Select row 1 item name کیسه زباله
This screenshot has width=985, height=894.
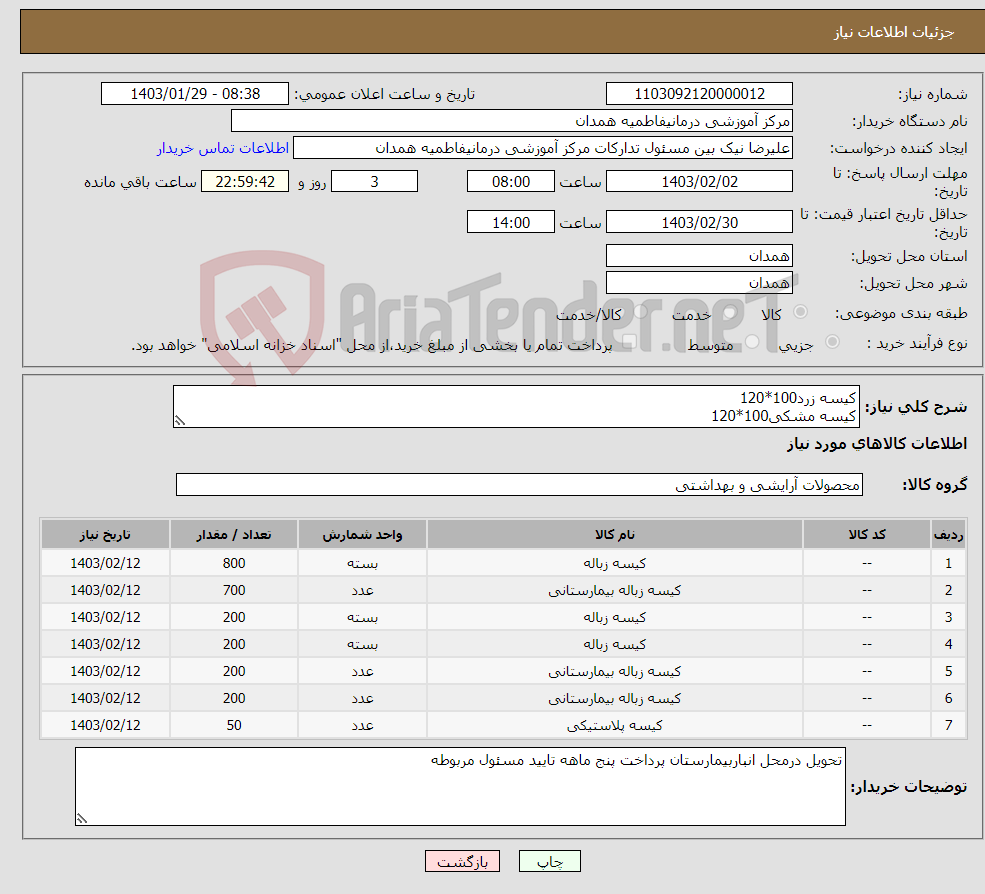click(615, 564)
